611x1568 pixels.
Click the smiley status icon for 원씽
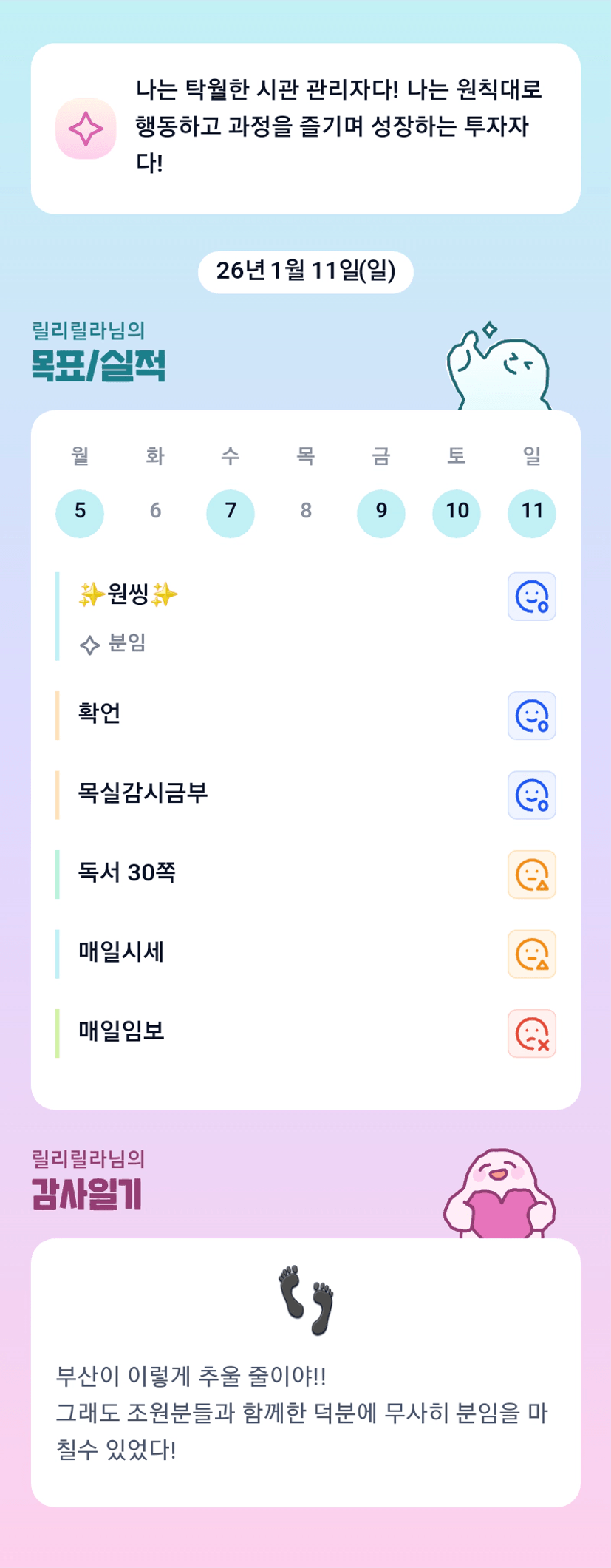coord(531,597)
